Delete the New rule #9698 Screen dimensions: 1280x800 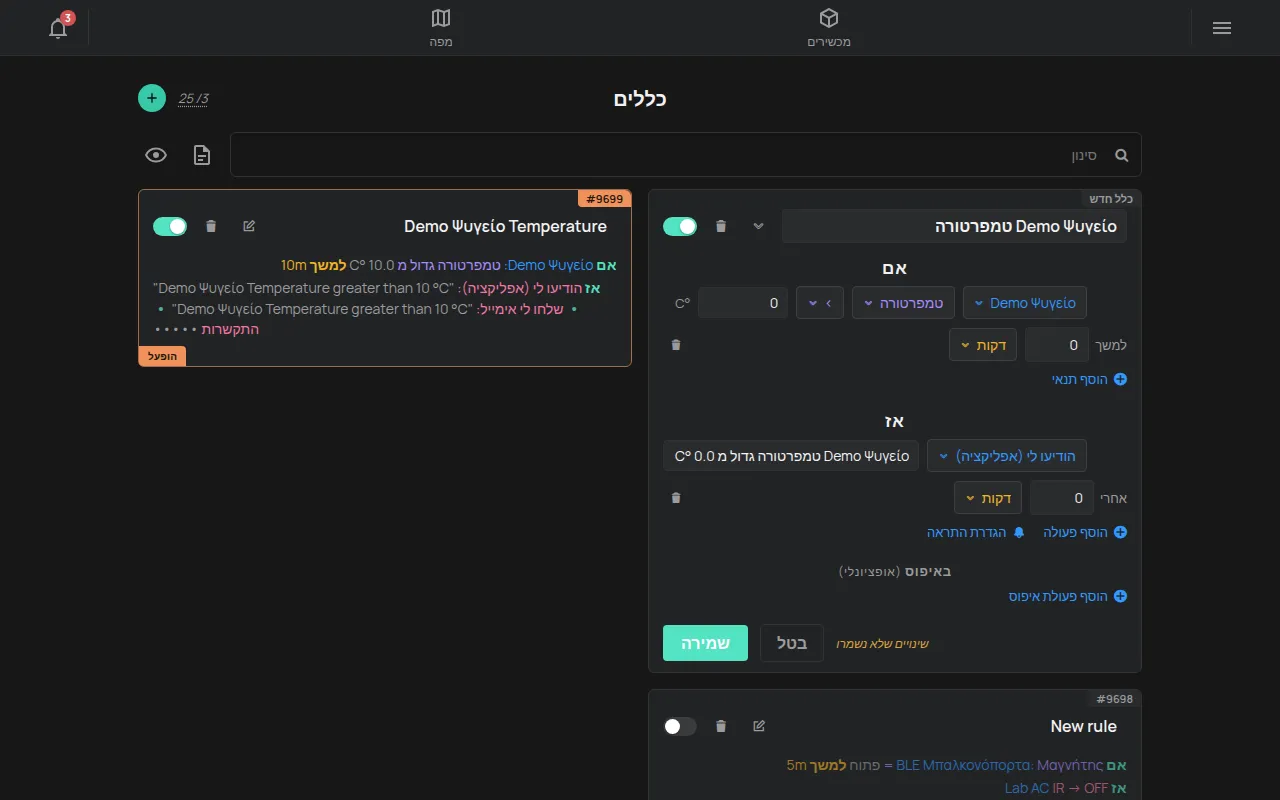coord(721,726)
